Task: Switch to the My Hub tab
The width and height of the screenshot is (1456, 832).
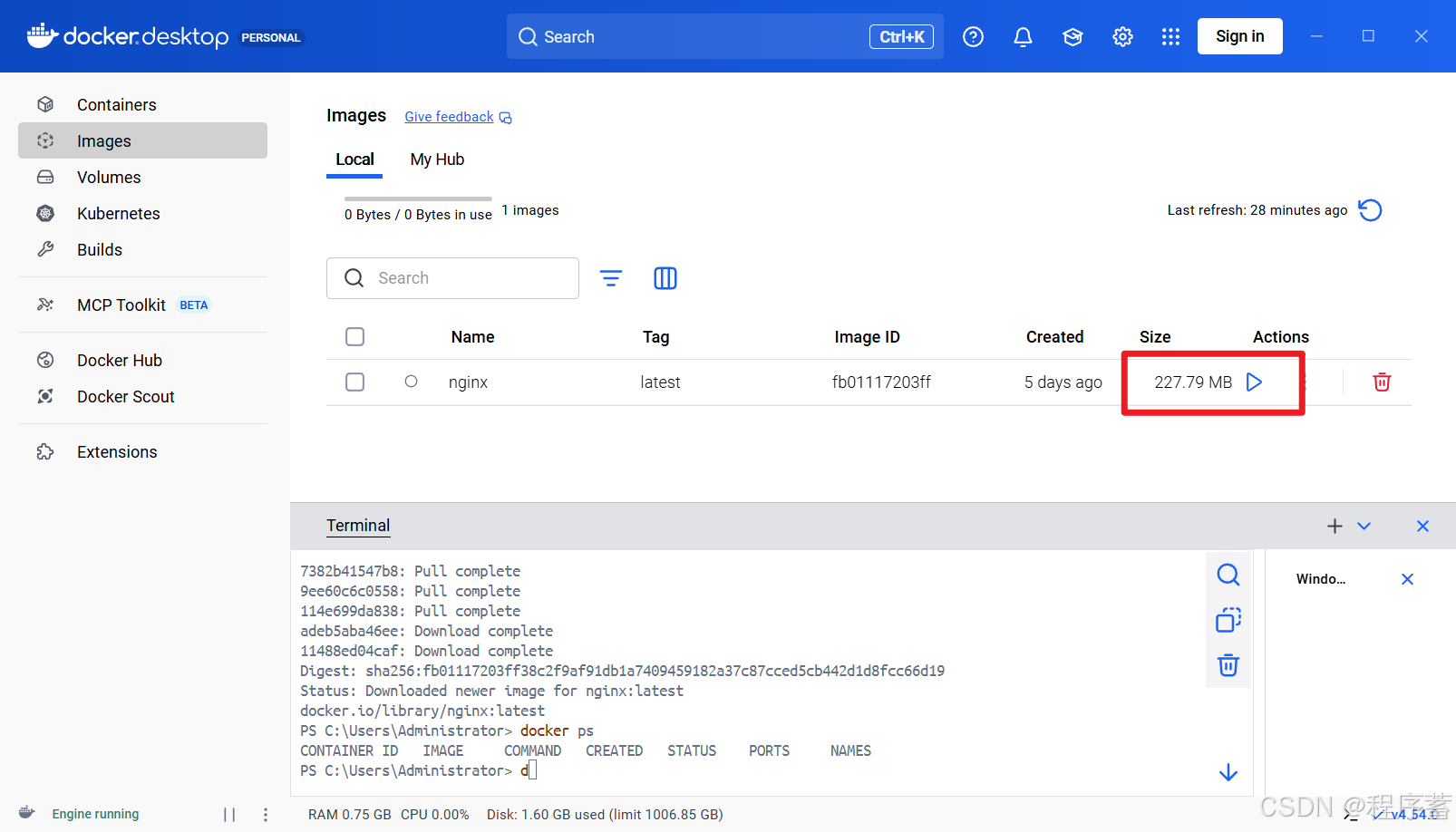Action: (437, 160)
